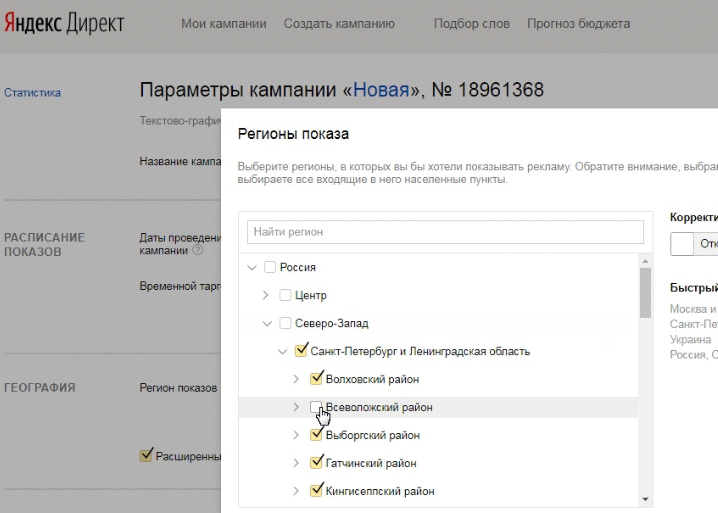Click the Найти регион search field
The image size is (718, 513).
(445, 232)
